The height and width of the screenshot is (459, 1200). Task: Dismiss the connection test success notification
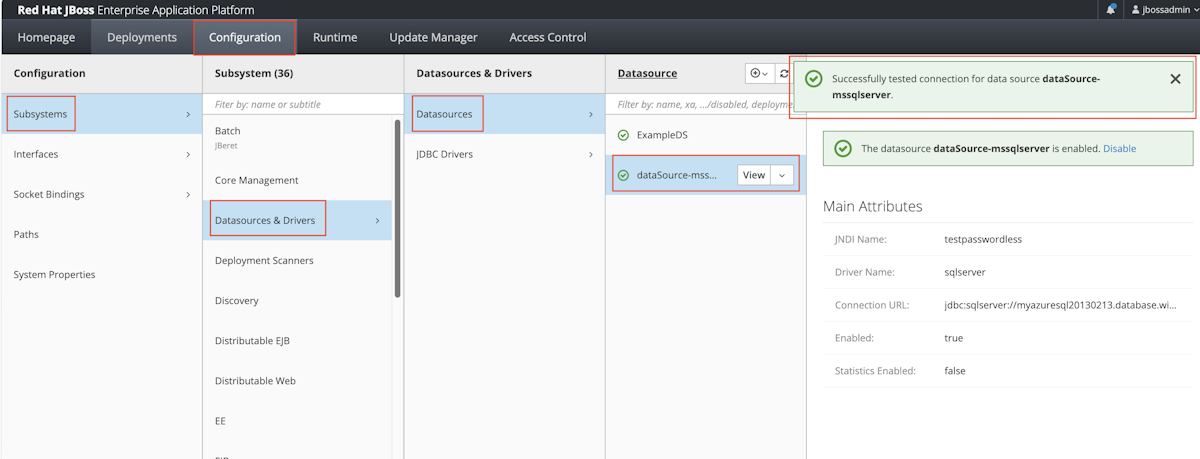[1175, 79]
